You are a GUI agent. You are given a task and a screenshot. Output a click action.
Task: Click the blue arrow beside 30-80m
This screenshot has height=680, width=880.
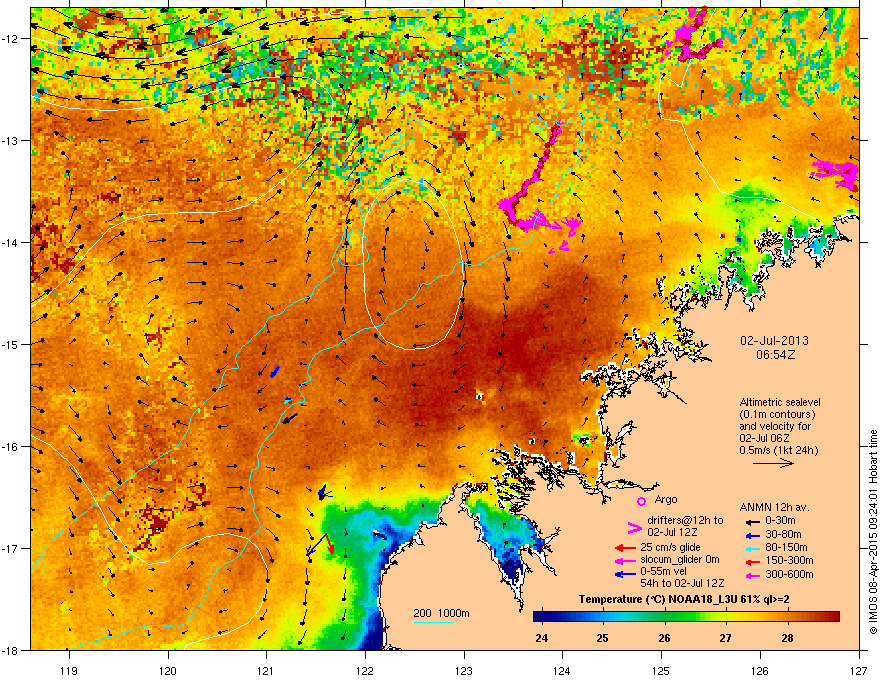[753, 535]
